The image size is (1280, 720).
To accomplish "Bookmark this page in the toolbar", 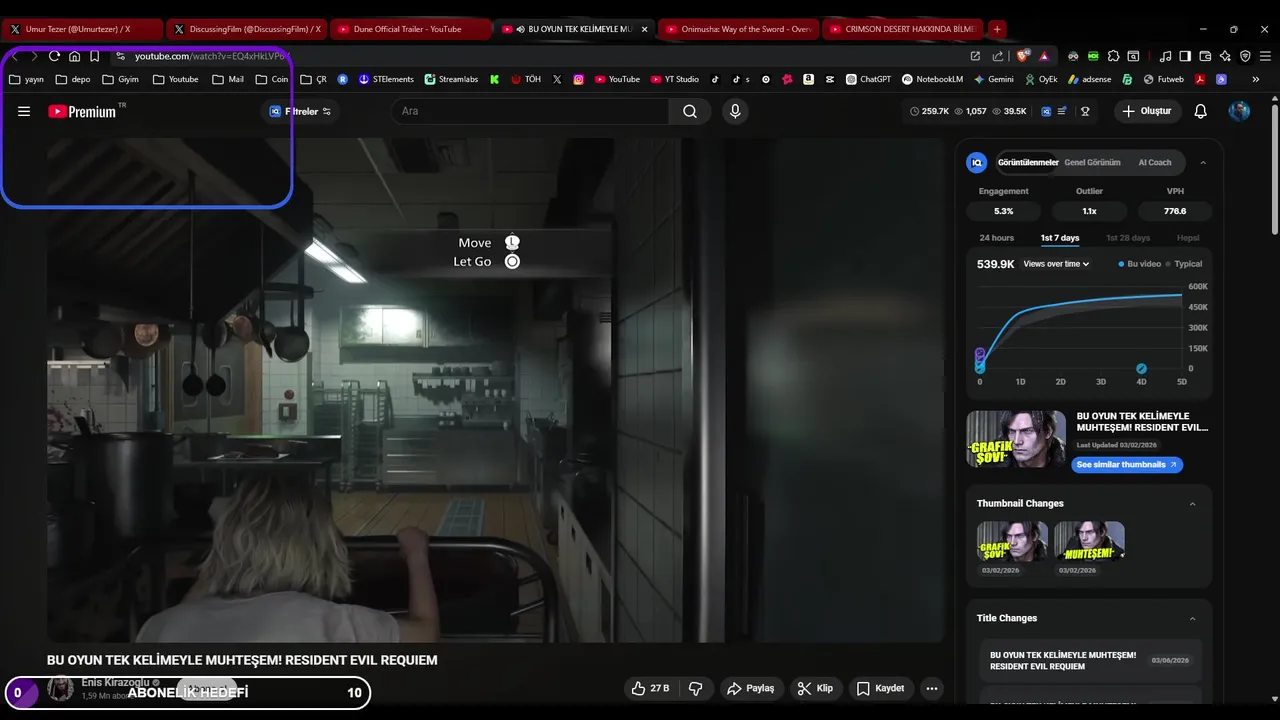I will 94,56.
